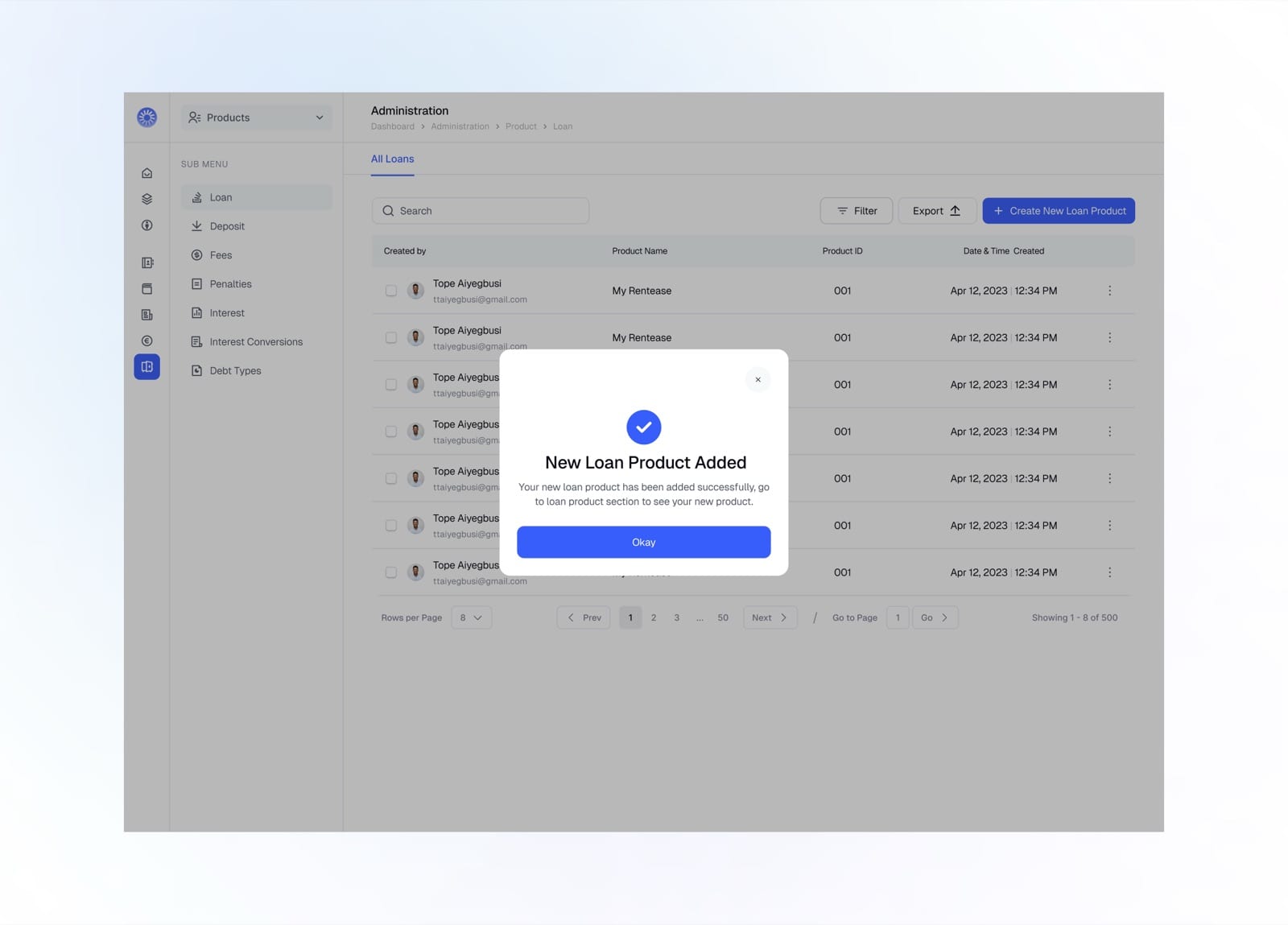Select page 2 in pagination
Screen dimensions: 1288x925
pyautogui.click(x=654, y=617)
